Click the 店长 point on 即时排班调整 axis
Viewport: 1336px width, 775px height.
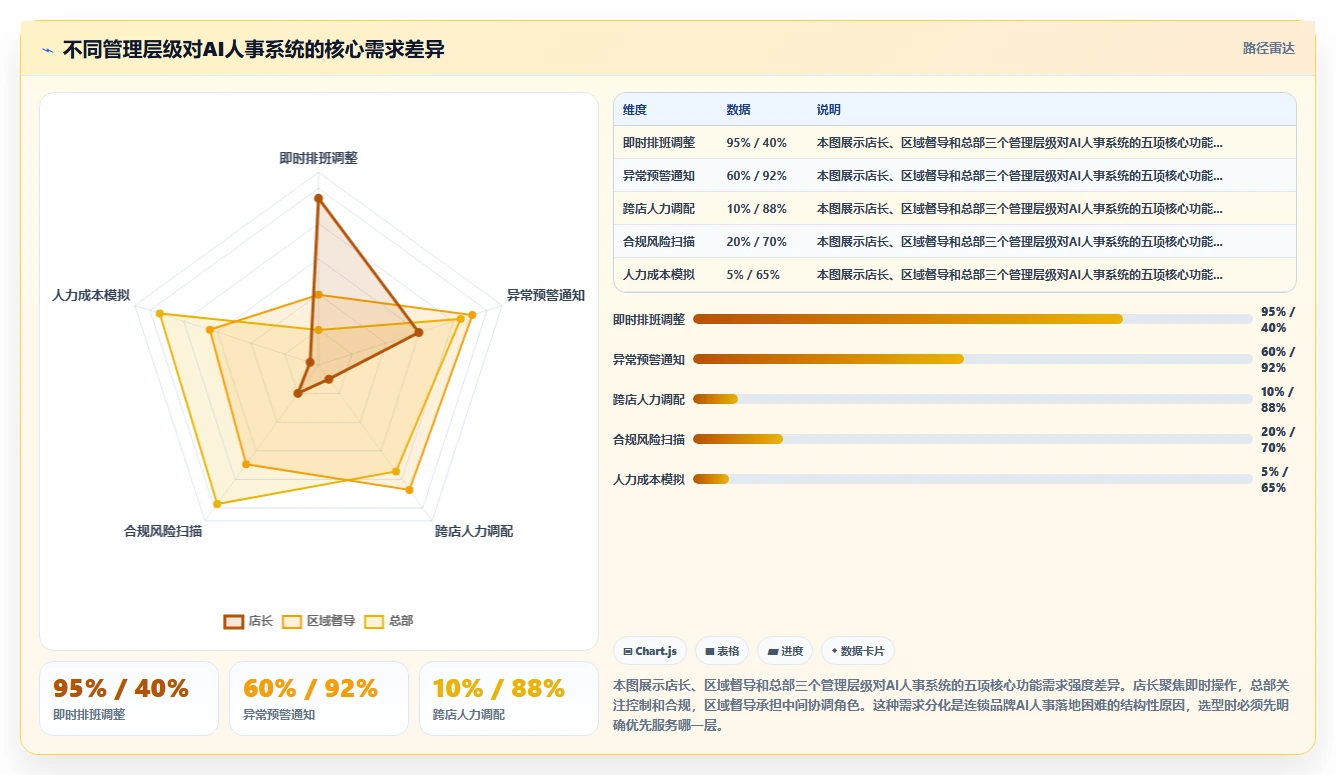pos(318,198)
